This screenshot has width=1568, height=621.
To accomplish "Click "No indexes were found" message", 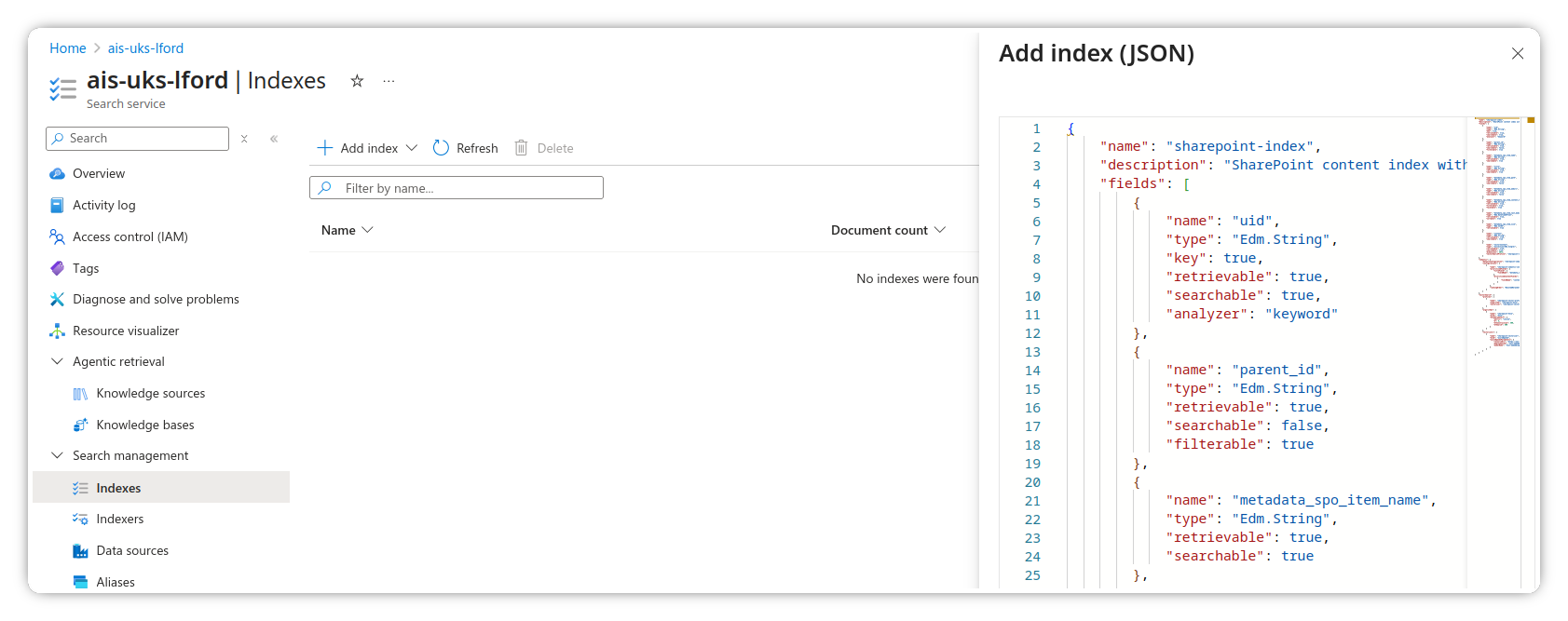I will point(918,279).
